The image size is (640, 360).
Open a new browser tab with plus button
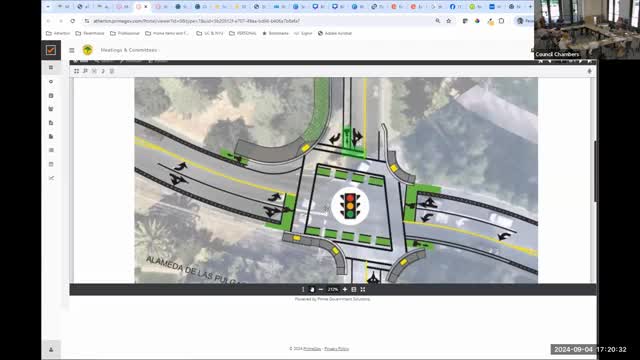click(x=530, y=7)
